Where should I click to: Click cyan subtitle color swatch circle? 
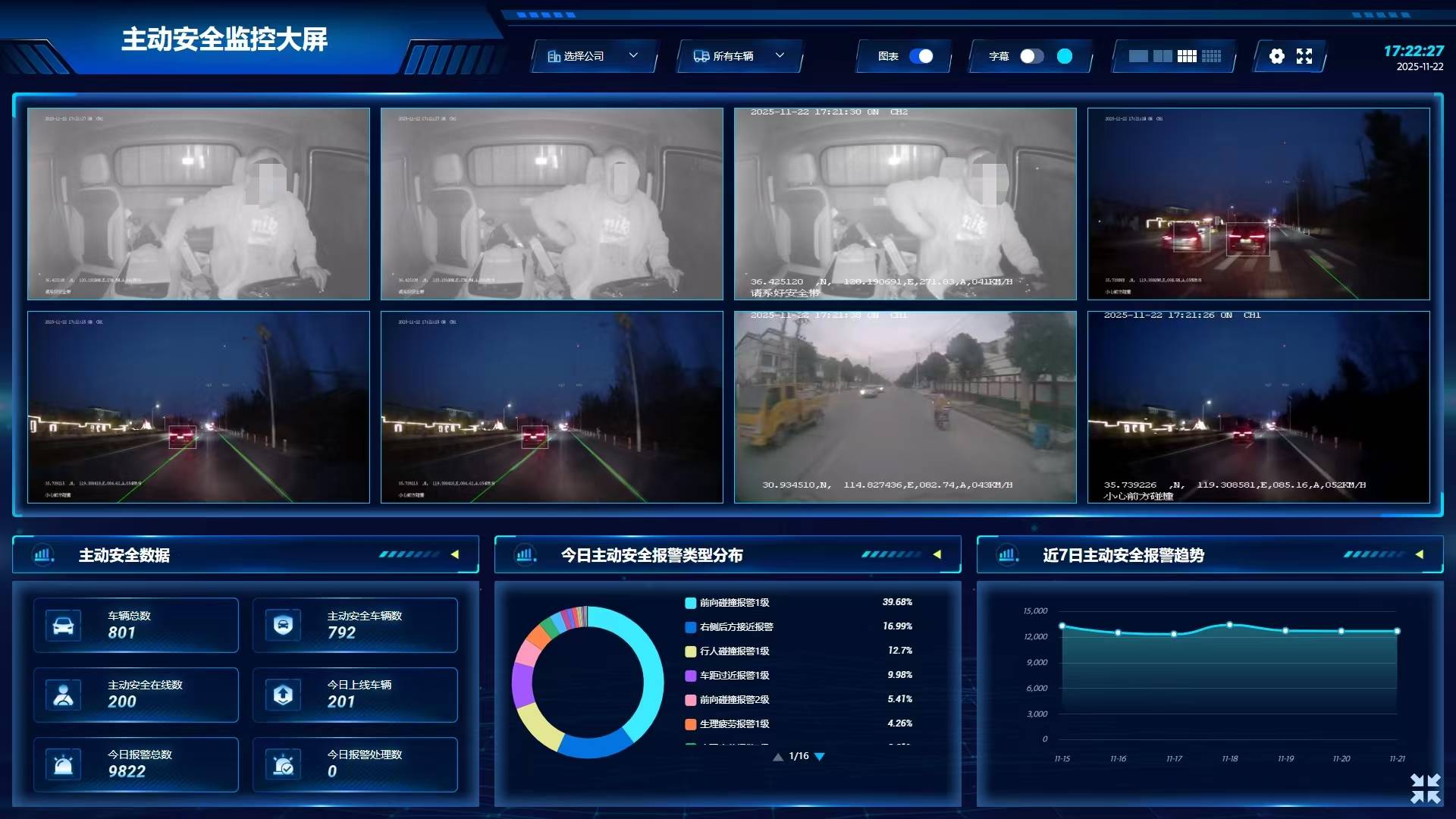(1065, 56)
